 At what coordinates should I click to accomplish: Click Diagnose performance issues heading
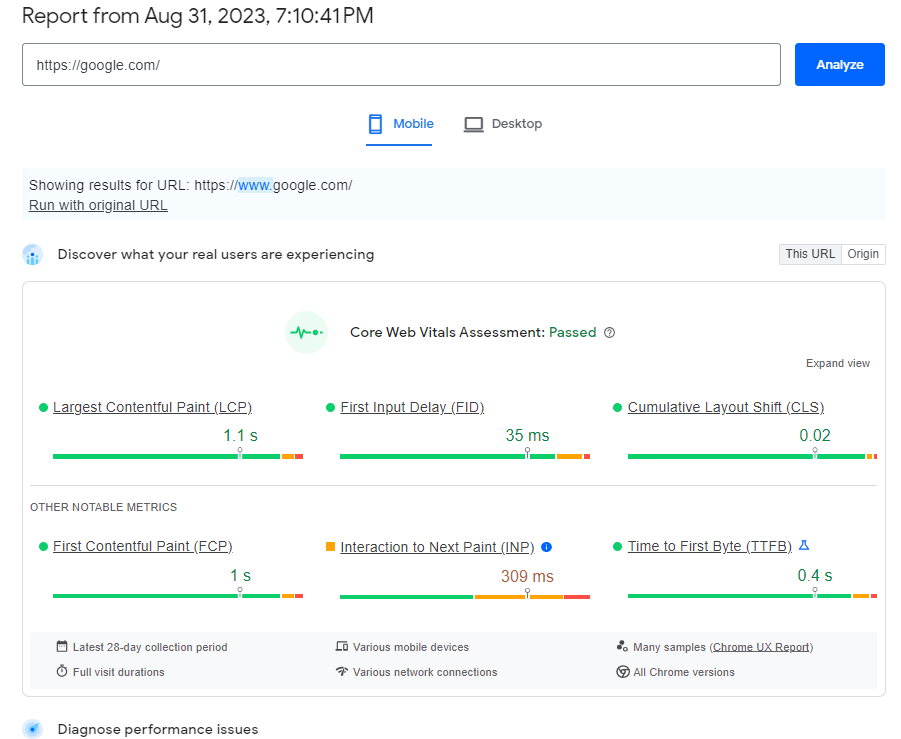coord(158,729)
